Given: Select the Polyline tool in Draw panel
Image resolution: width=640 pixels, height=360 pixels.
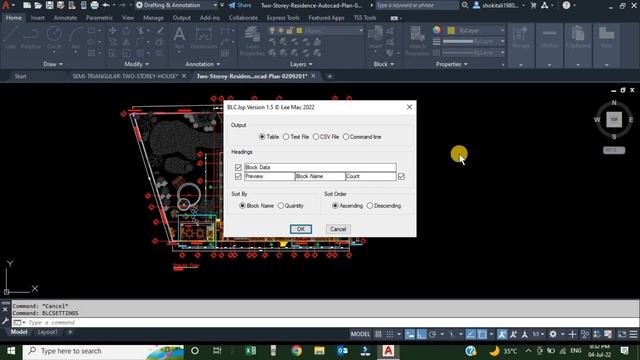Looking at the screenshot, I should [x=31, y=38].
